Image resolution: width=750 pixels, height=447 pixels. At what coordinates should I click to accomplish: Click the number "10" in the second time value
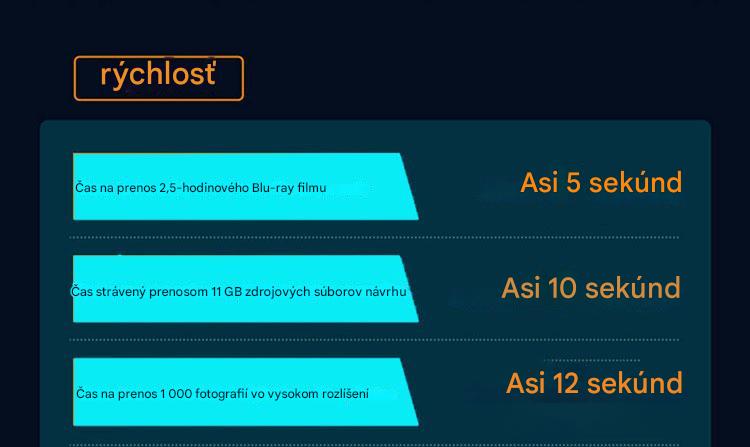tap(561, 288)
